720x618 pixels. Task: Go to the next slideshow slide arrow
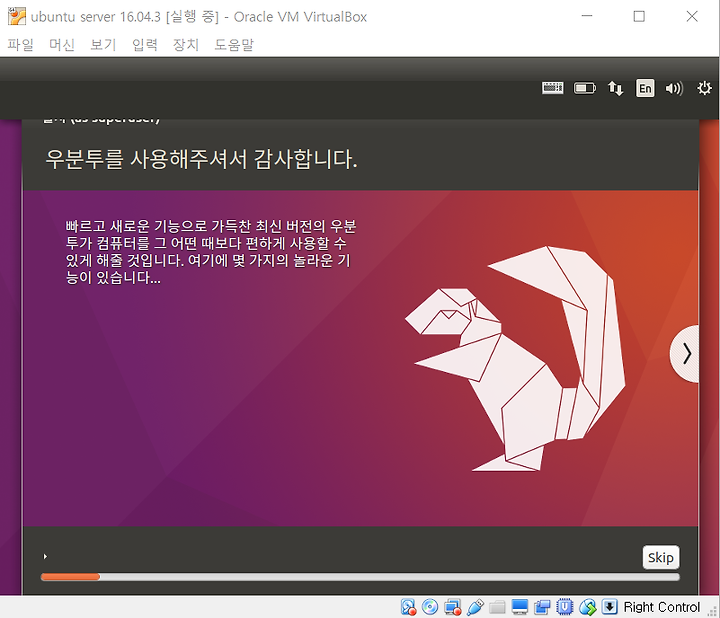pyautogui.click(x=686, y=354)
